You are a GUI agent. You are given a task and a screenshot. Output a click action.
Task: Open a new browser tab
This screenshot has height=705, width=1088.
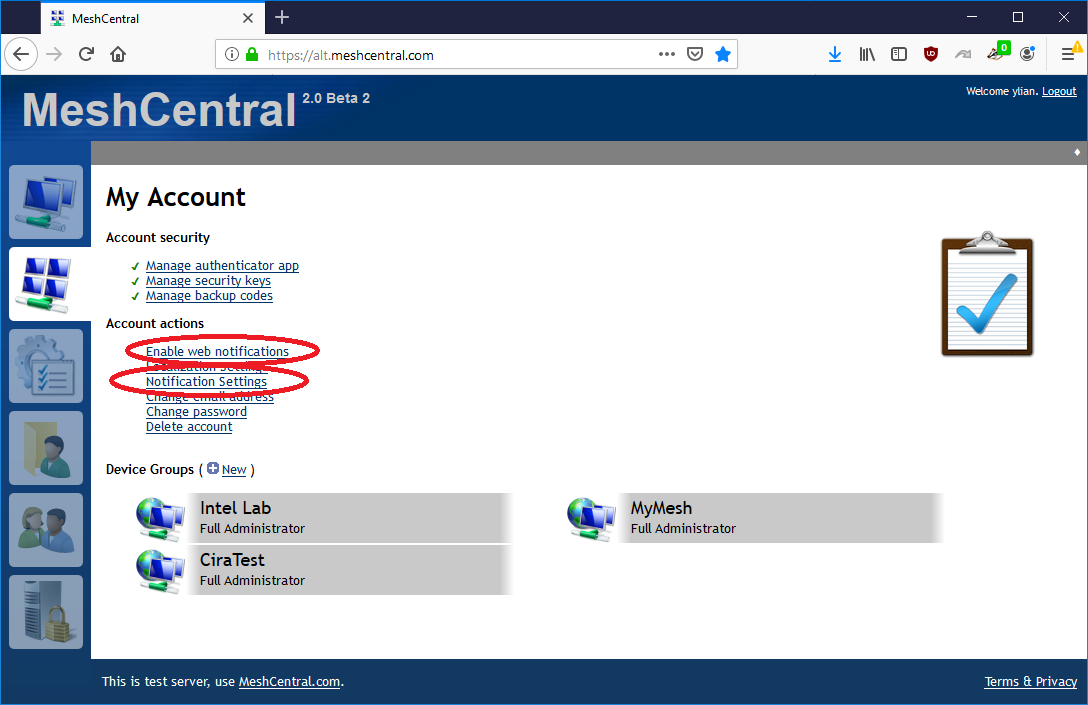281,17
